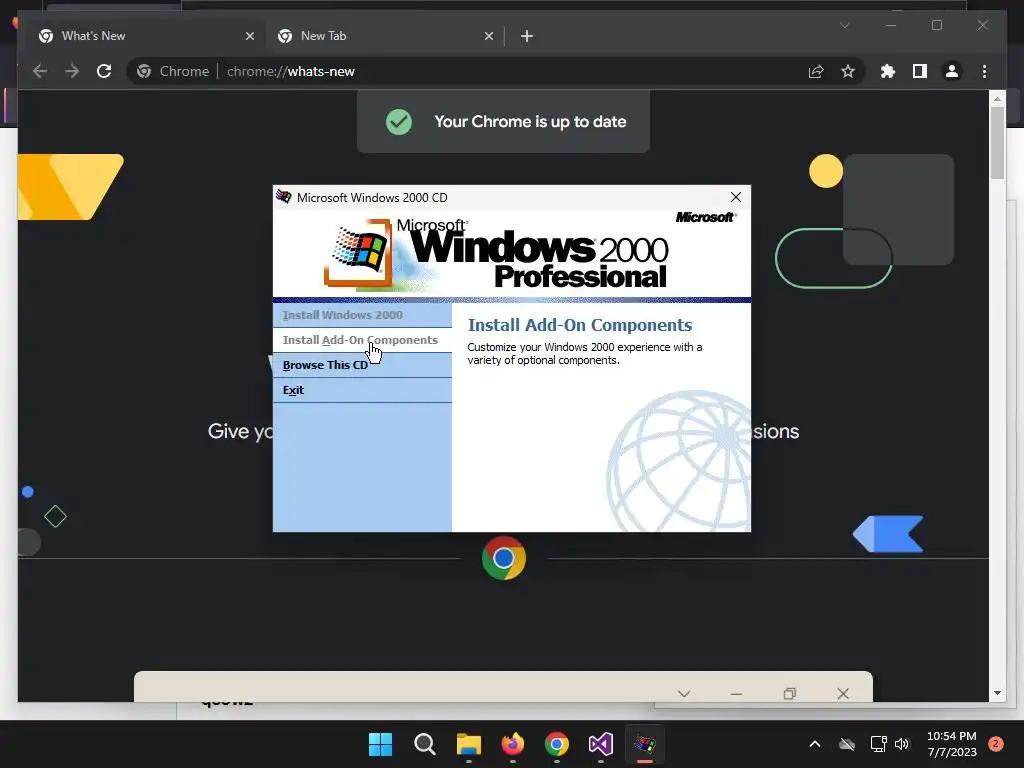Click the vertical scrollbar thumb

pos(997,142)
